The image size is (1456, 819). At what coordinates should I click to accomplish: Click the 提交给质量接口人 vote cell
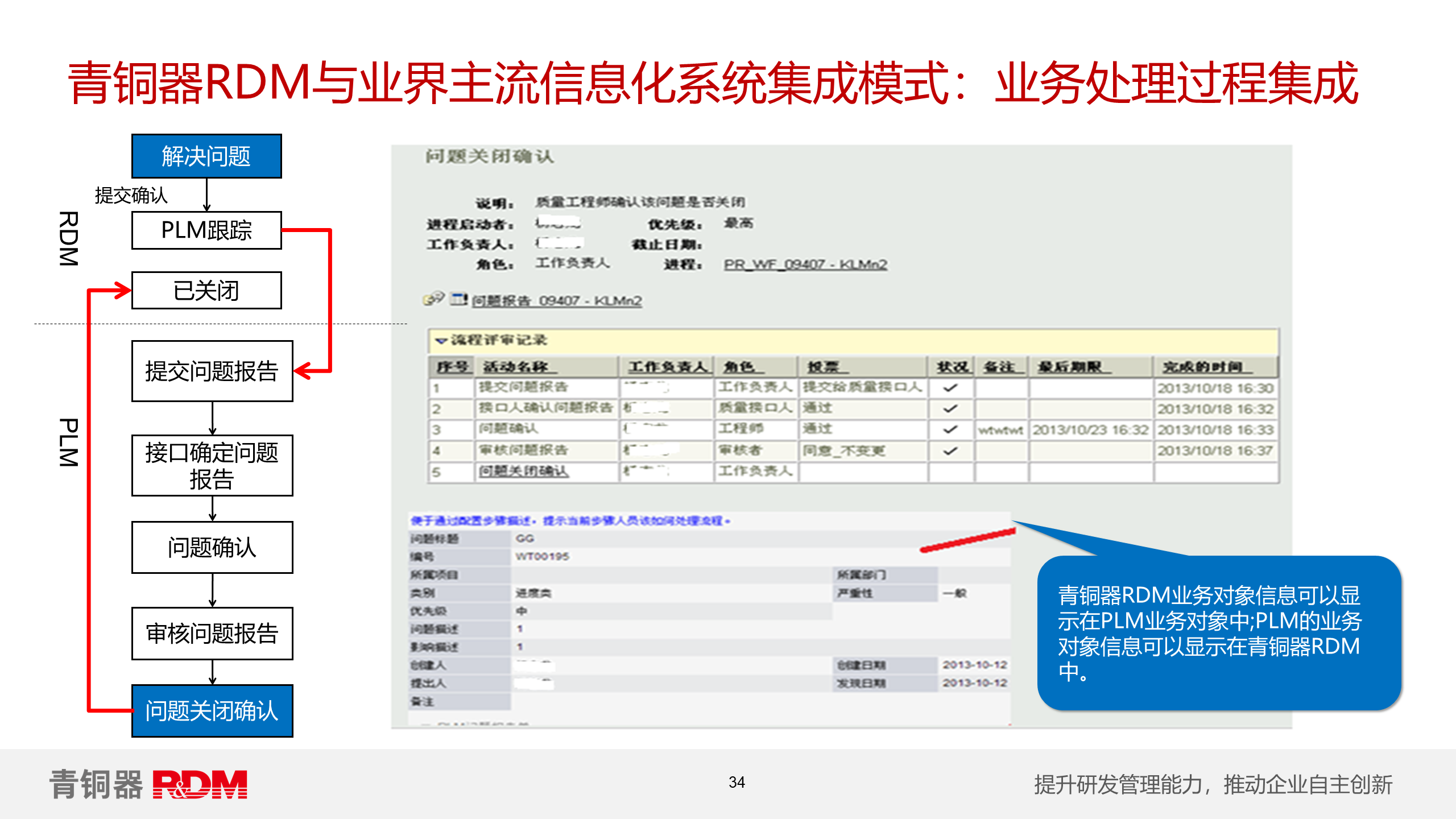(x=862, y=387)
